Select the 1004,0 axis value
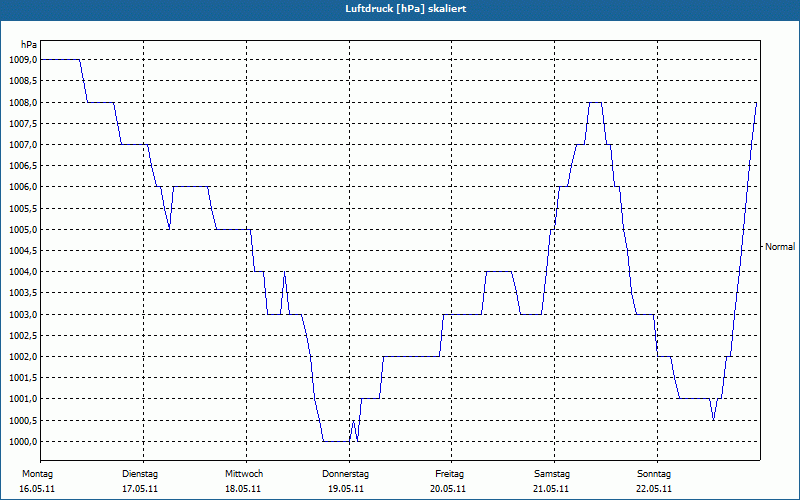The height and width of the screenshot is (500, 800). click(x=23, y=271)
